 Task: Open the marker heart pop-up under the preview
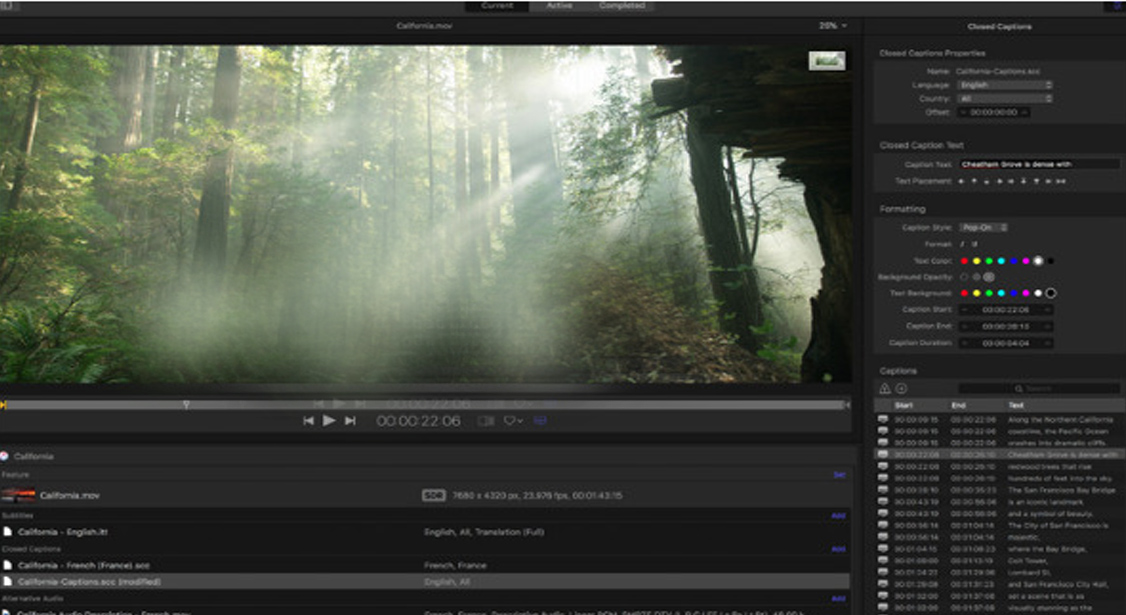point(513,421)
